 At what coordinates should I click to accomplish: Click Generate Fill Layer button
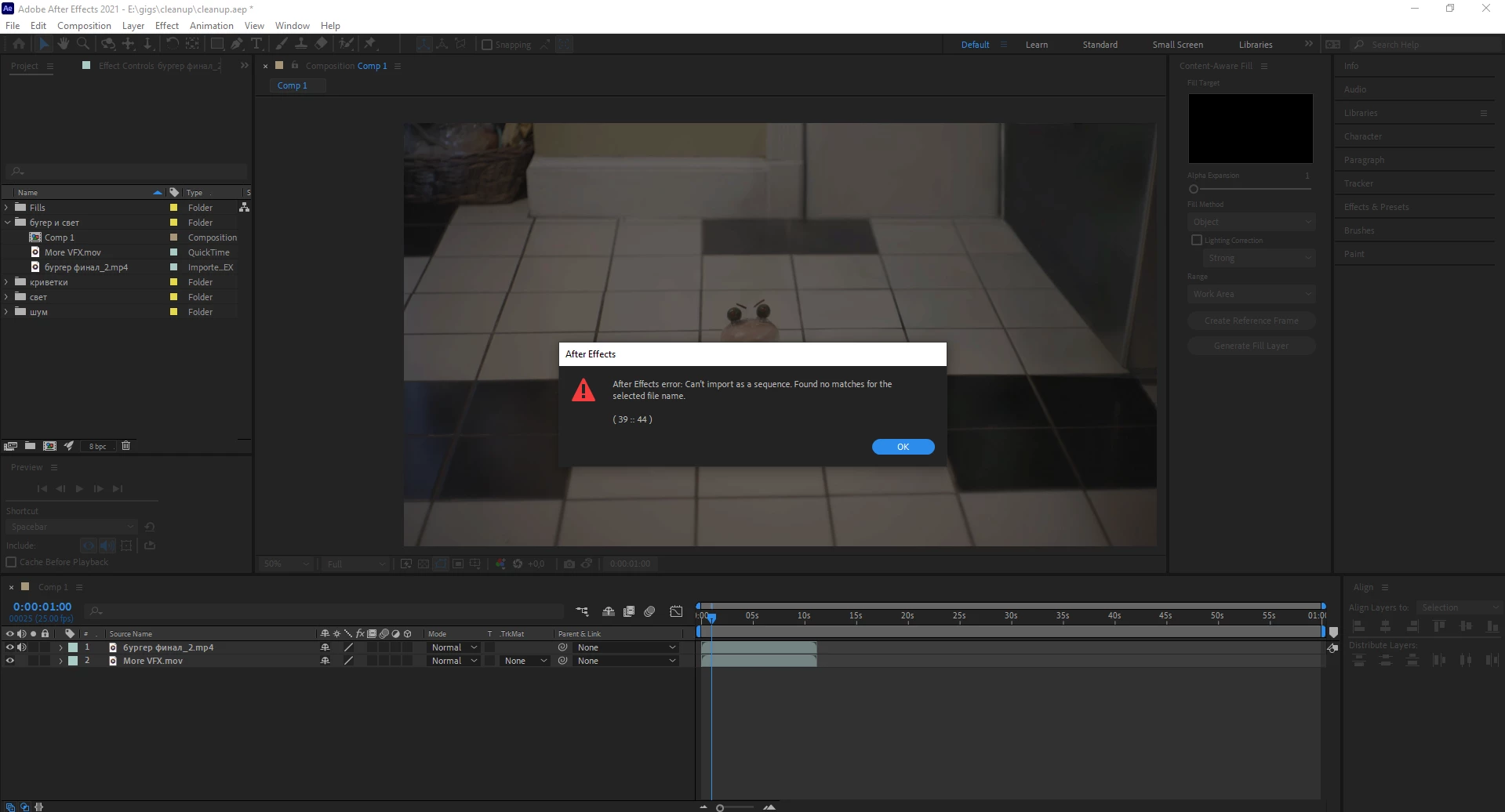(x=1251, y=346)
